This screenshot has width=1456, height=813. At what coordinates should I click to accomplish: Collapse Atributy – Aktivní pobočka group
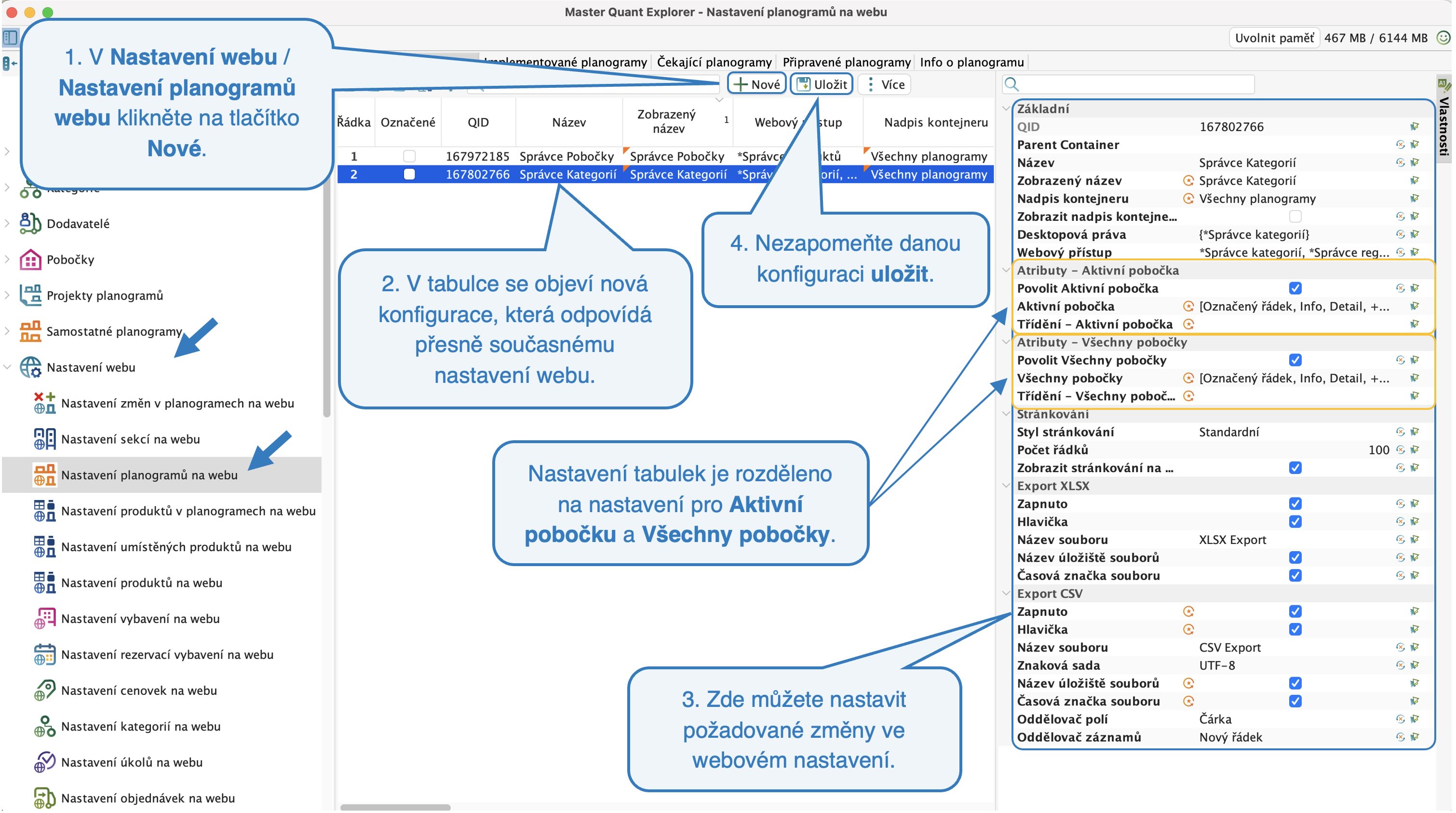(x=1006, y=270)
